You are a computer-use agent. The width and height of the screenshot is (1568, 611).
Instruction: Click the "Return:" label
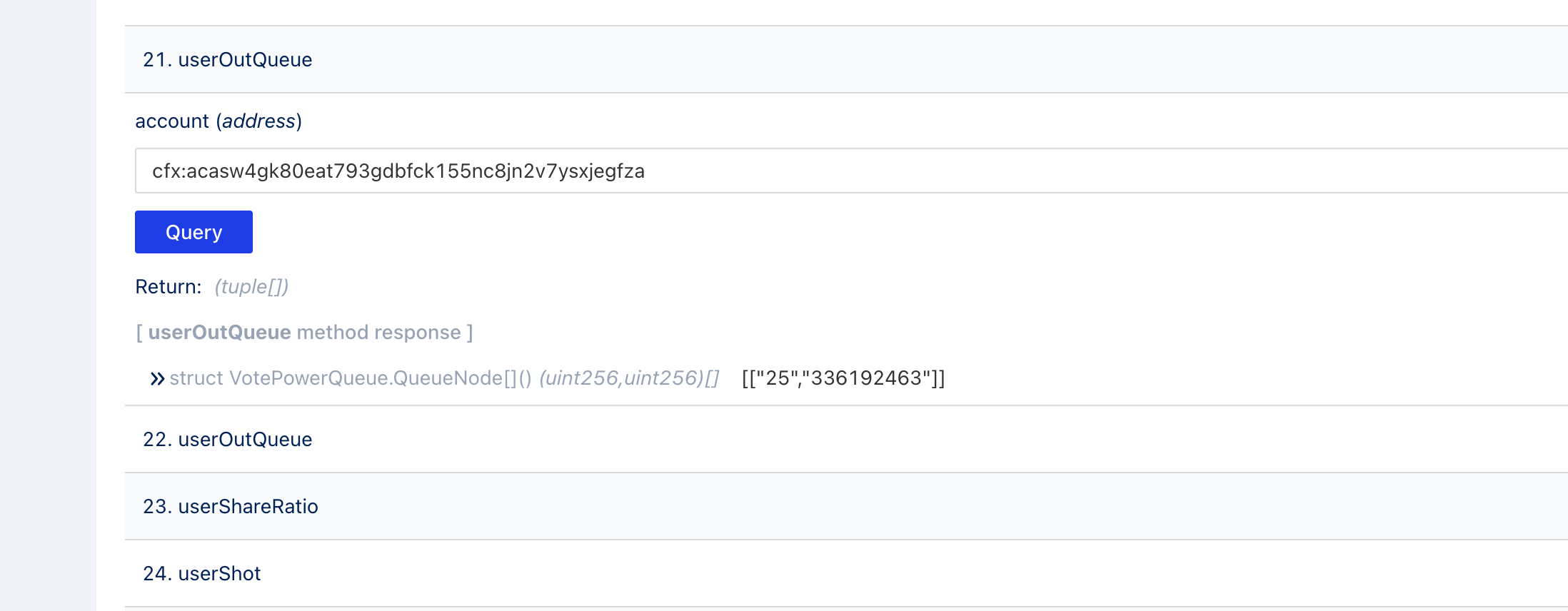click(x=169, y=287)
